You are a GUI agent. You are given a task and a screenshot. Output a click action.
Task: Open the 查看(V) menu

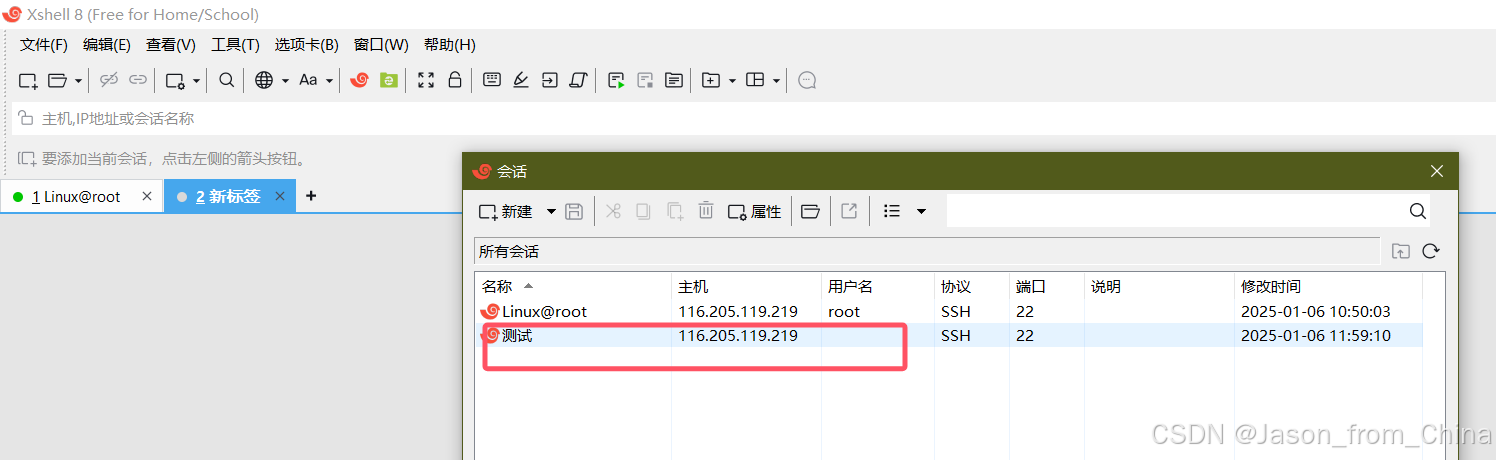click(x=171, y=45)
